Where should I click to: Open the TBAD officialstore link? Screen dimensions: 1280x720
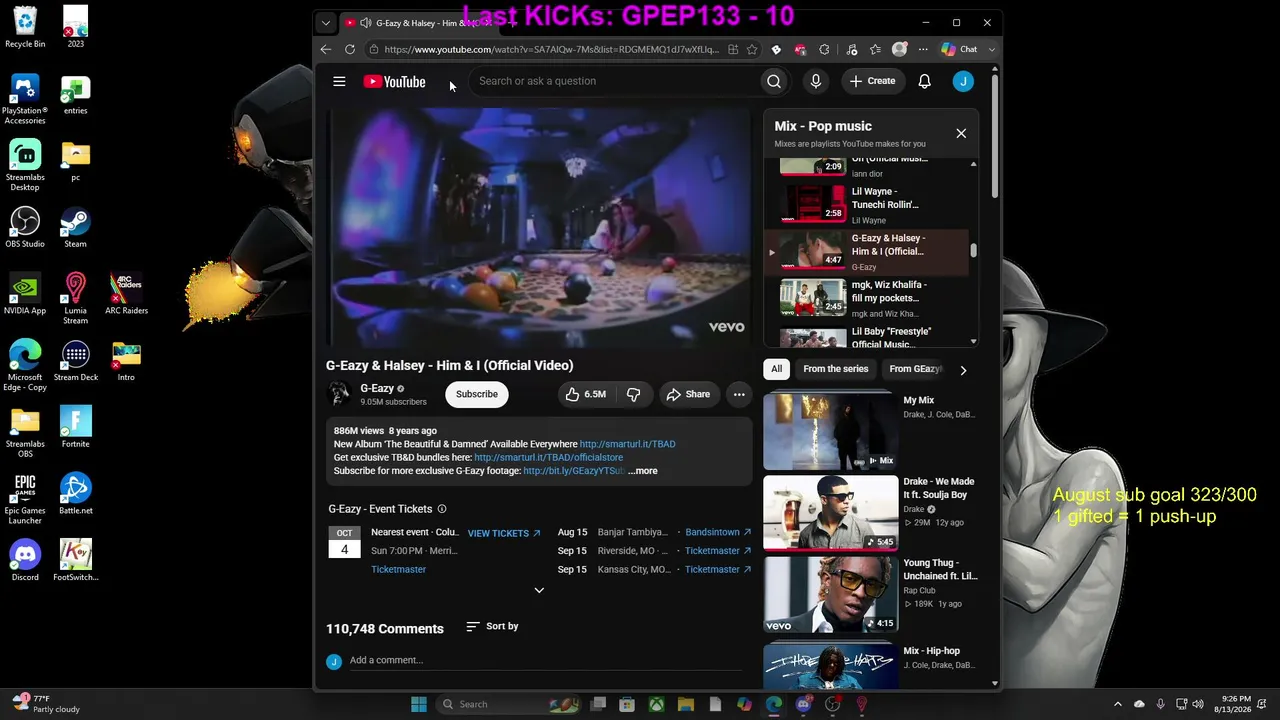(x=549, y=457)
